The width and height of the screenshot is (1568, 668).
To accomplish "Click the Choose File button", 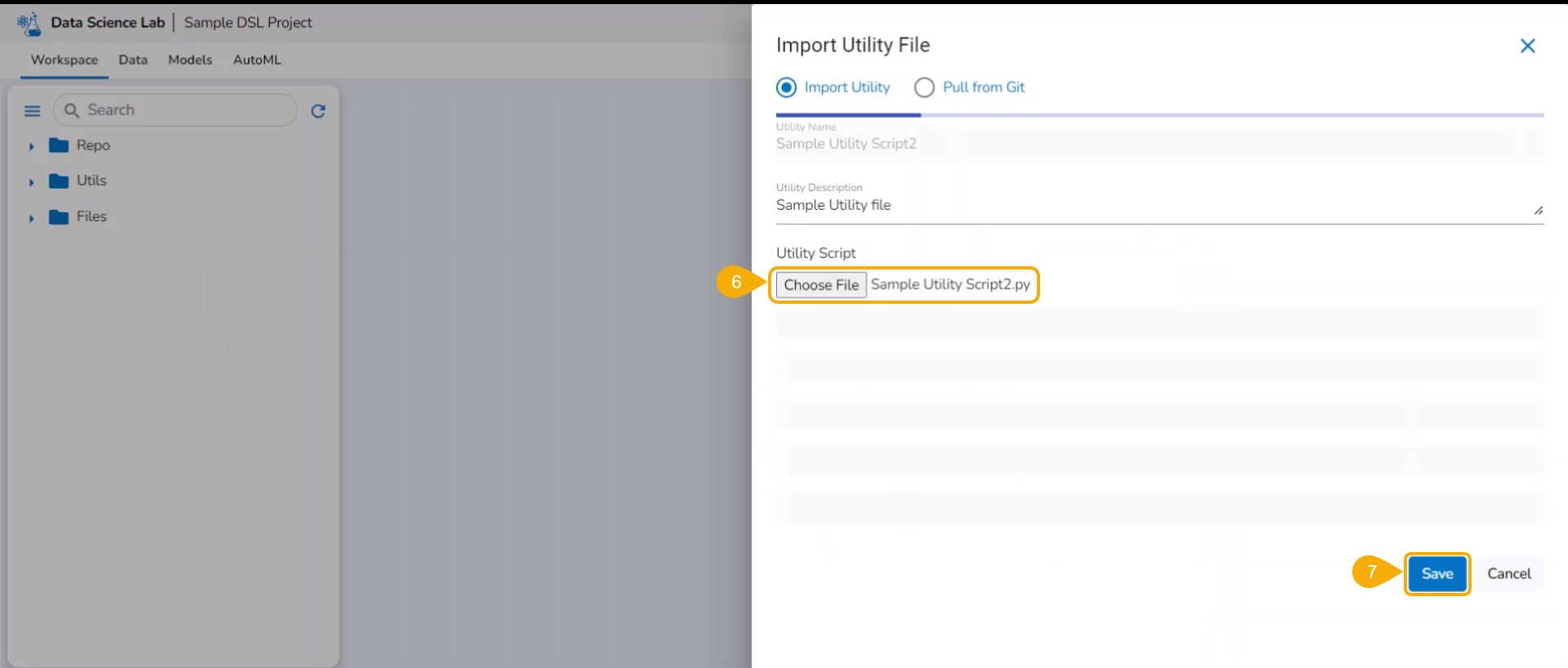I will click(821, 285).
